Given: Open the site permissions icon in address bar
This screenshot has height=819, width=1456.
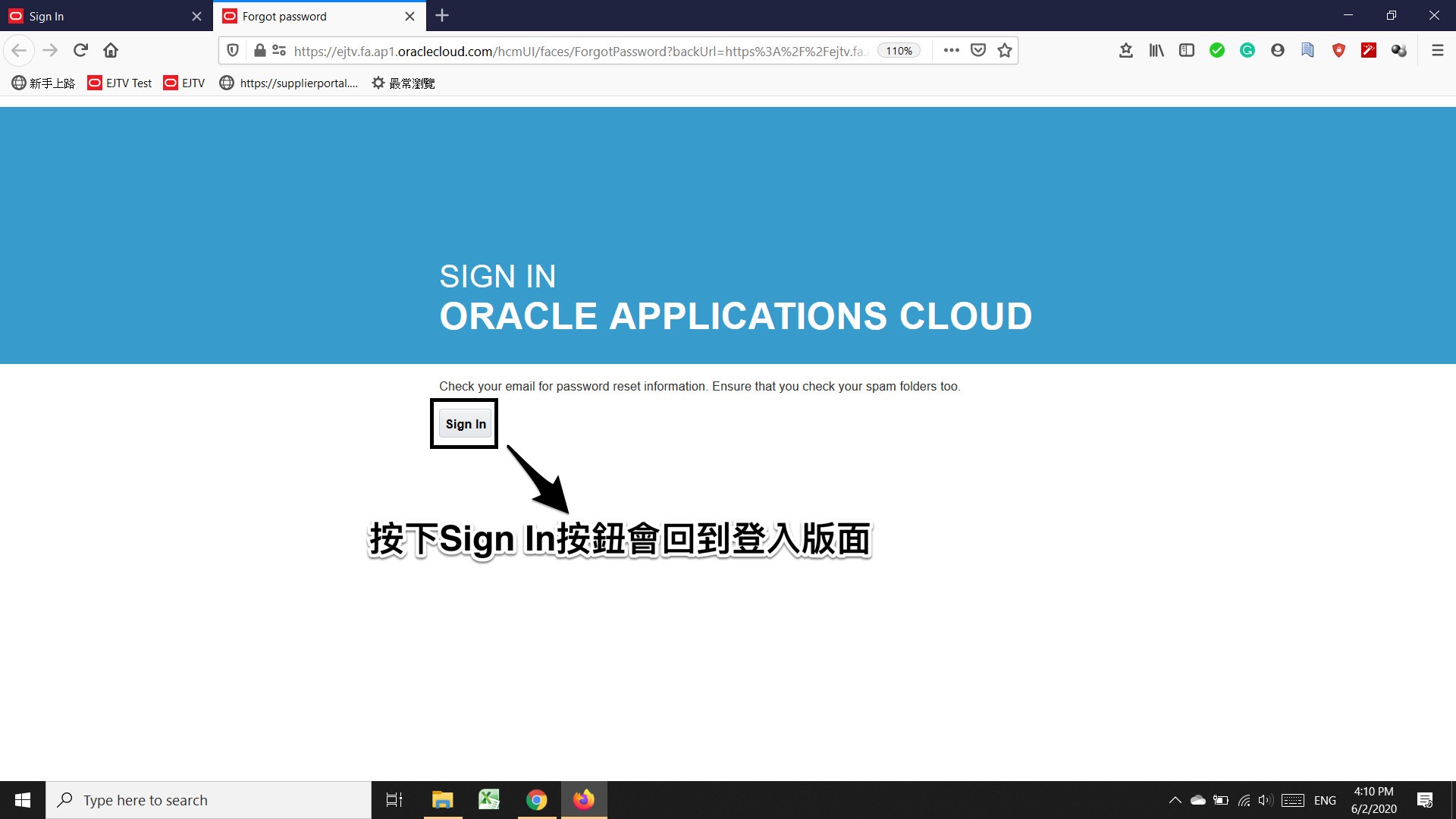Looking at the screenshot, I should (279, 50).
